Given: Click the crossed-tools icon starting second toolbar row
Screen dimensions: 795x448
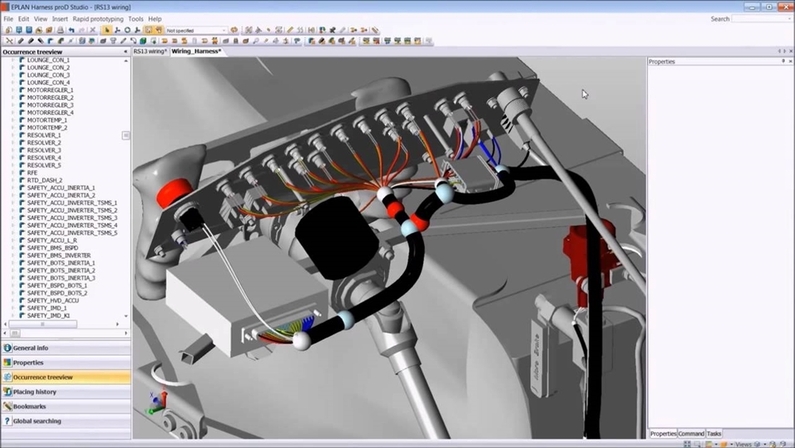Looking at the screenshot, I should [9, 41].
